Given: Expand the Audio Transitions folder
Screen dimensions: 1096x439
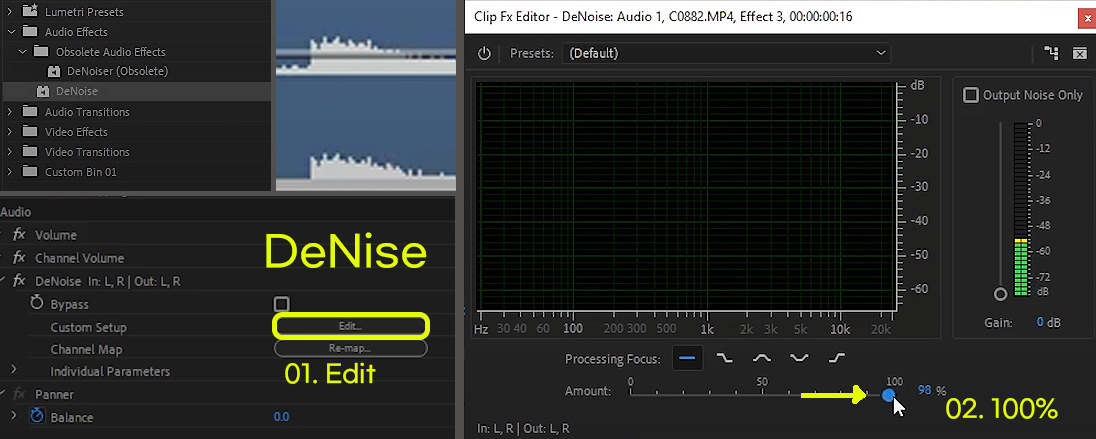Looking at the screenshot, I should tap(10, 112).
